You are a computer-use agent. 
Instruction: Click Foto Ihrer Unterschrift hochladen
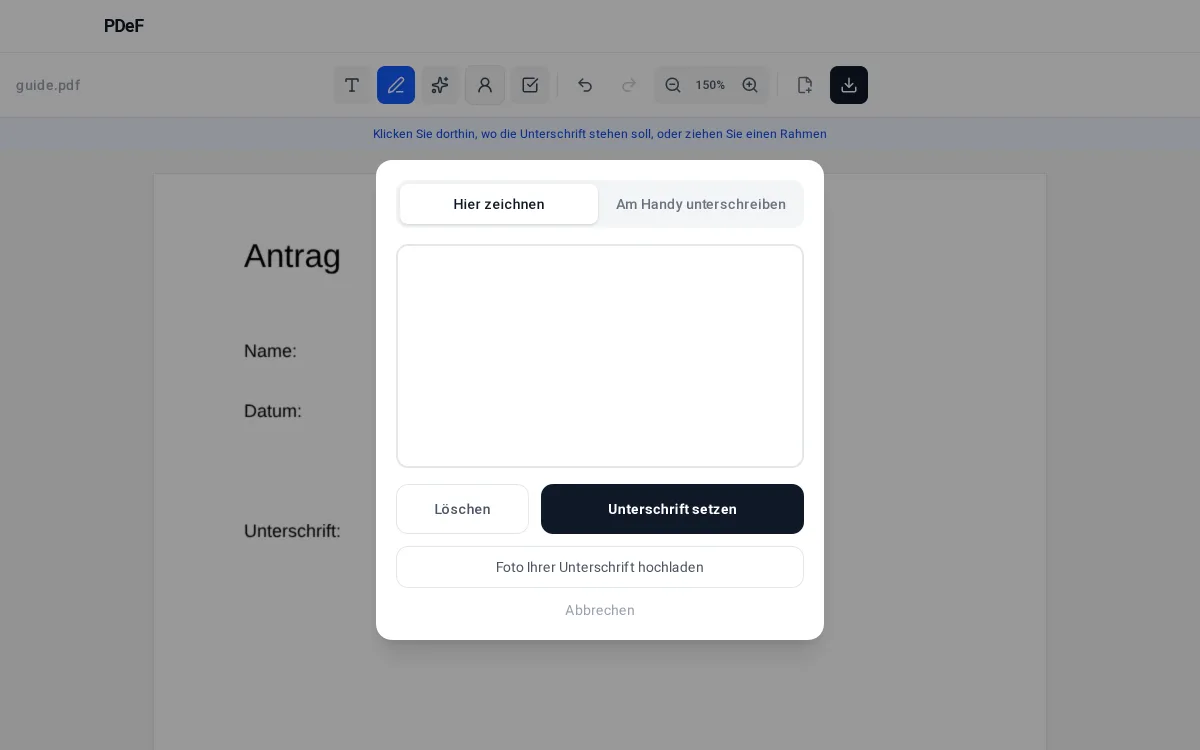pyautogui.click(x=600, y=567)
